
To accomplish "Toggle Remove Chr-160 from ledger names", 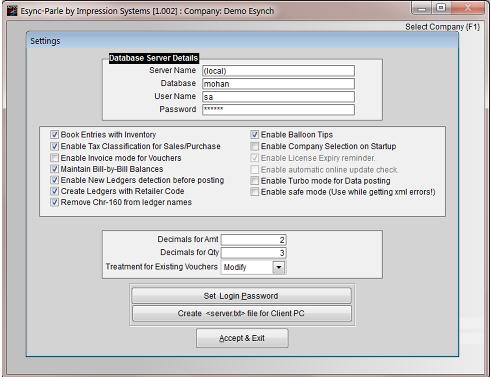I will (54, 202).
